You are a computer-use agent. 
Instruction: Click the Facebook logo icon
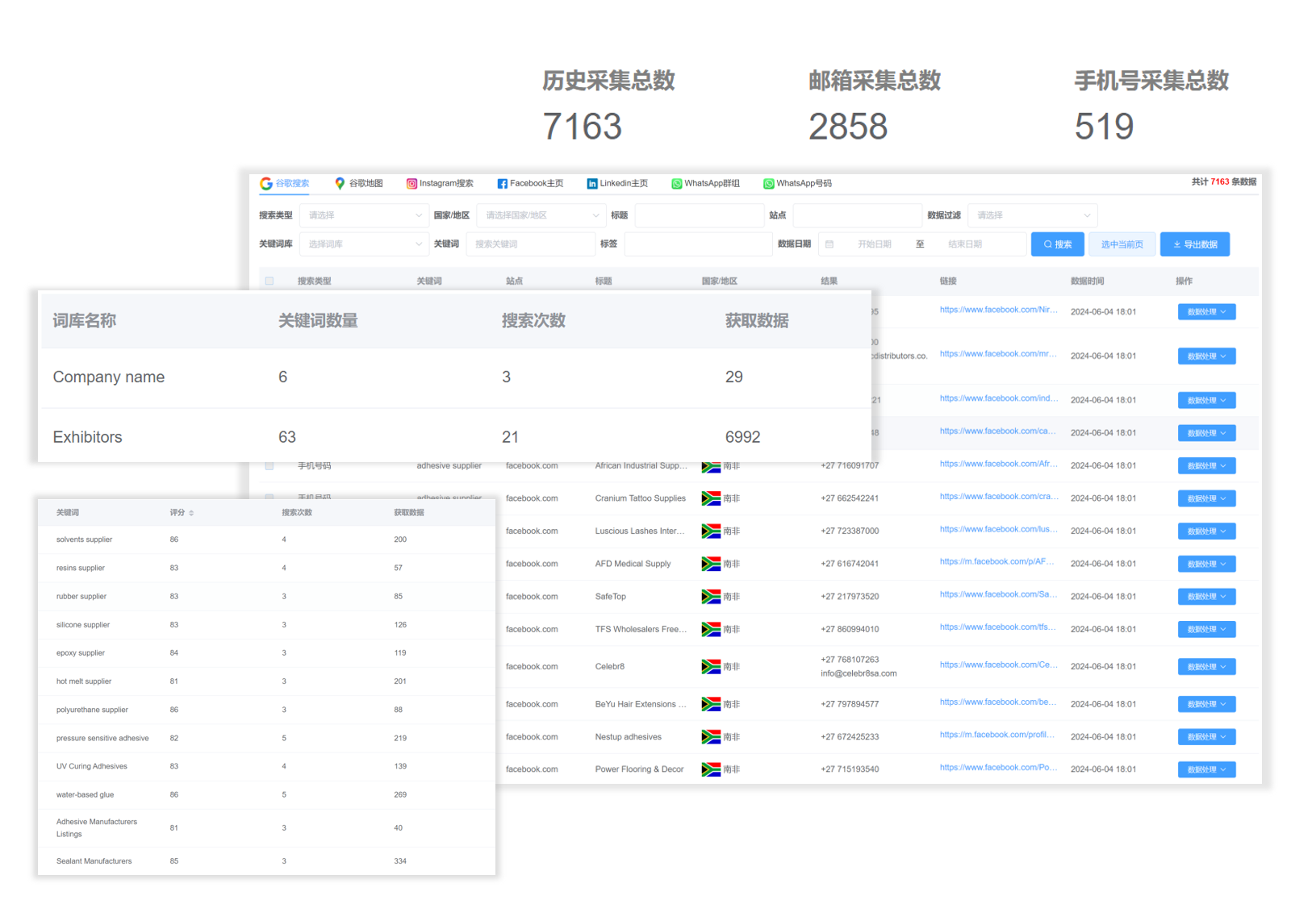tap(503, 183)
